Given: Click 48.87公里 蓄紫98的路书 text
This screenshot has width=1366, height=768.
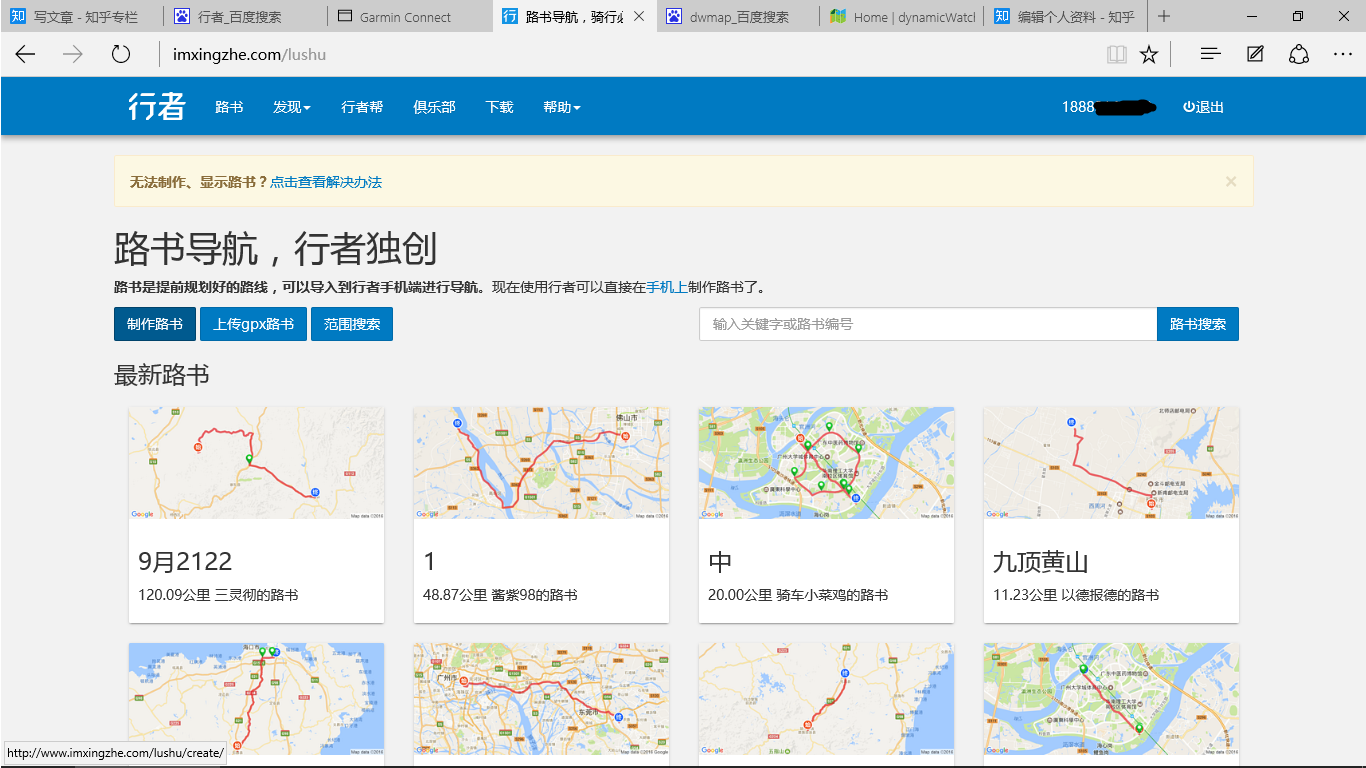Looking at the screenshot, I should (500, 595).
